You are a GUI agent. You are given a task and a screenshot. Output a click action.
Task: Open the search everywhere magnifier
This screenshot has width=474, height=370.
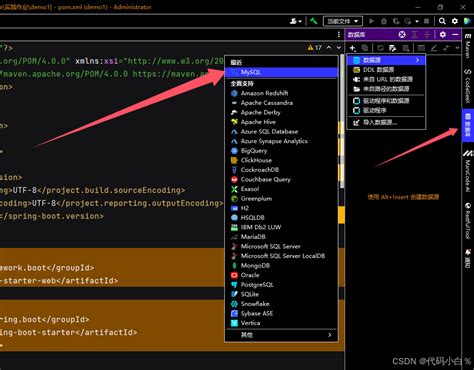[x=442, y=21]
